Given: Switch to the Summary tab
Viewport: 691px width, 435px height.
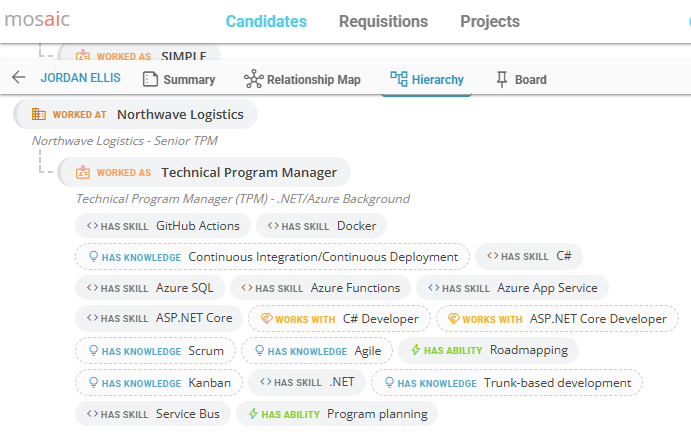Looking at the screenshot, I should 179,79.
